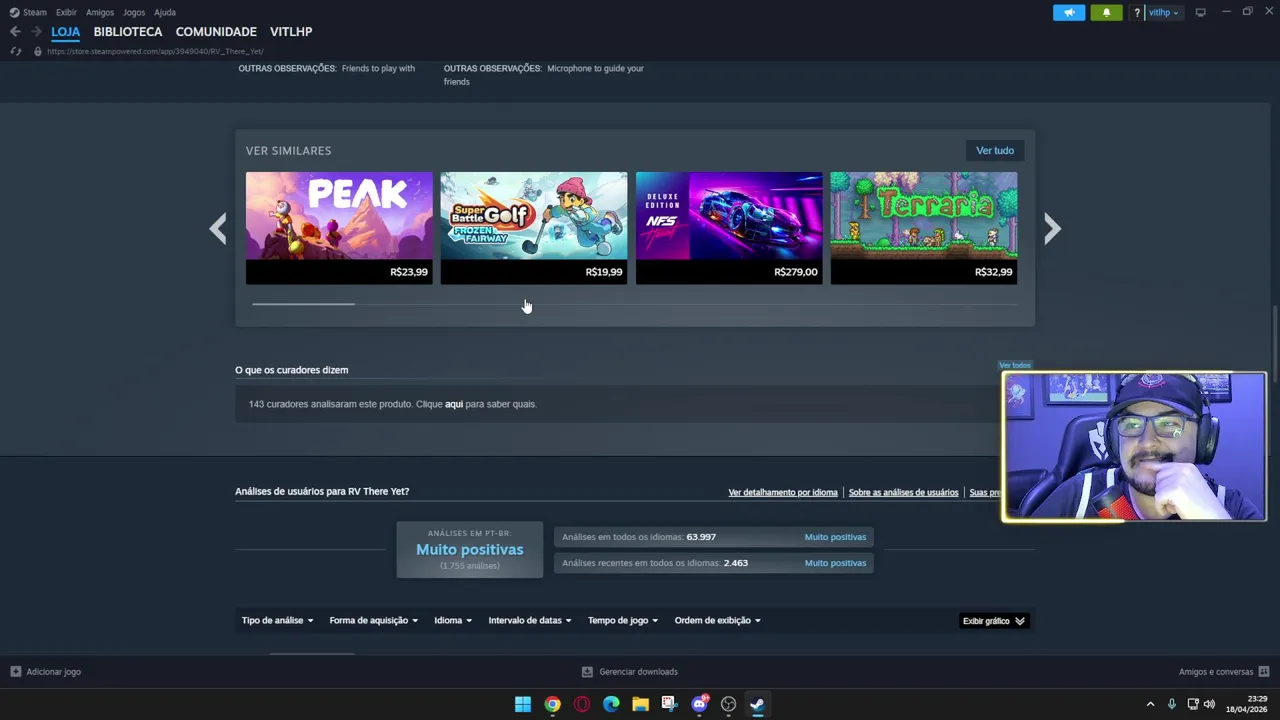Open the help question mark icon
The width and height of the screenshot is (1280, 720).
click(1137, 12)
